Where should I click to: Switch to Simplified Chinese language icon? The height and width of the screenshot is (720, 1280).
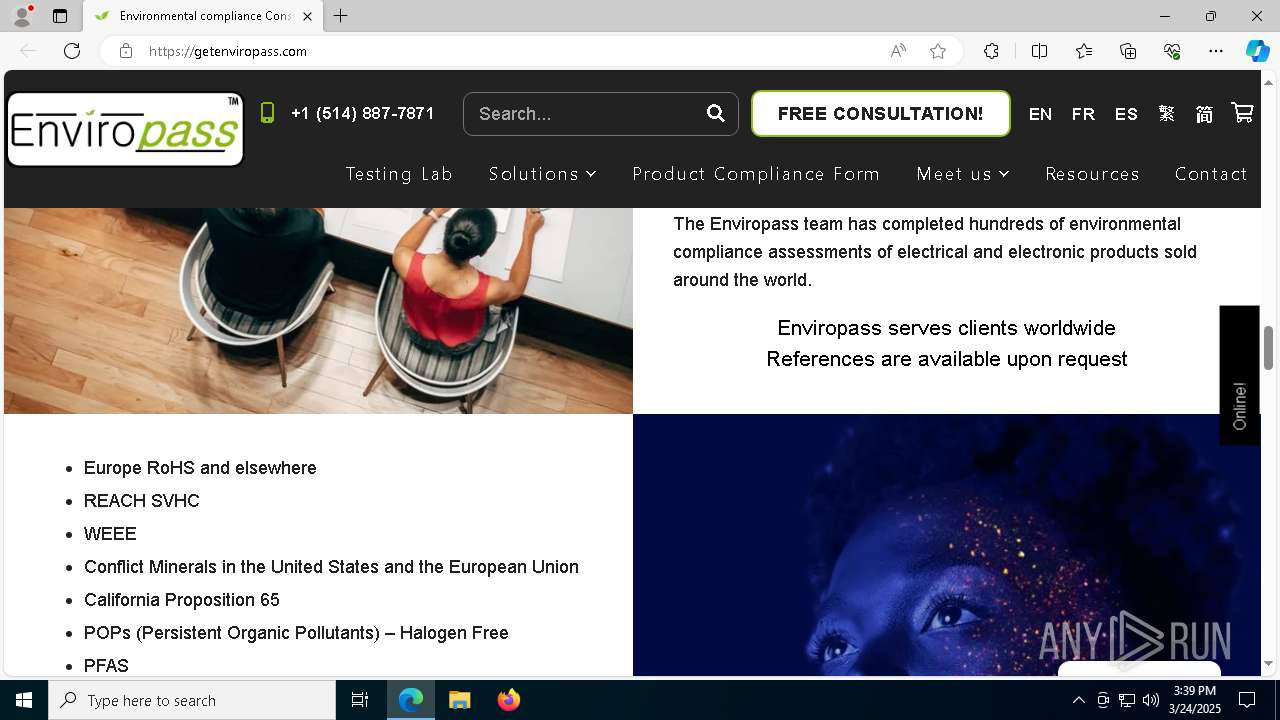click(x=1204, y=114)
